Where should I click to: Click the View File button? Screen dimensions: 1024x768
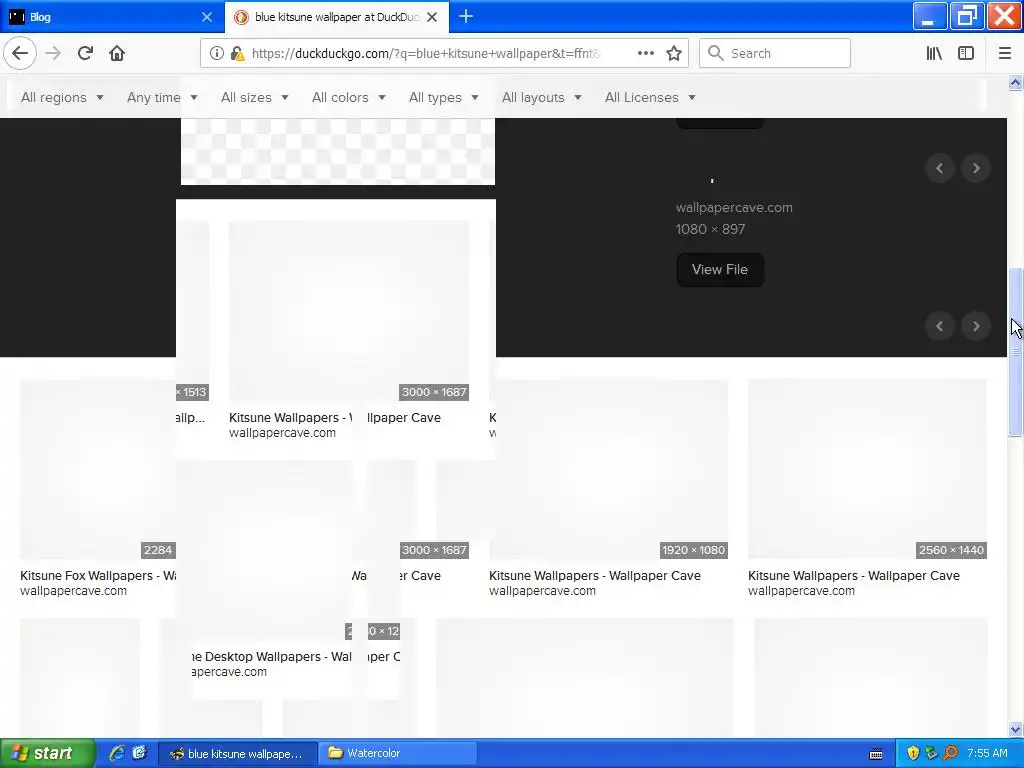pos(720,270)
